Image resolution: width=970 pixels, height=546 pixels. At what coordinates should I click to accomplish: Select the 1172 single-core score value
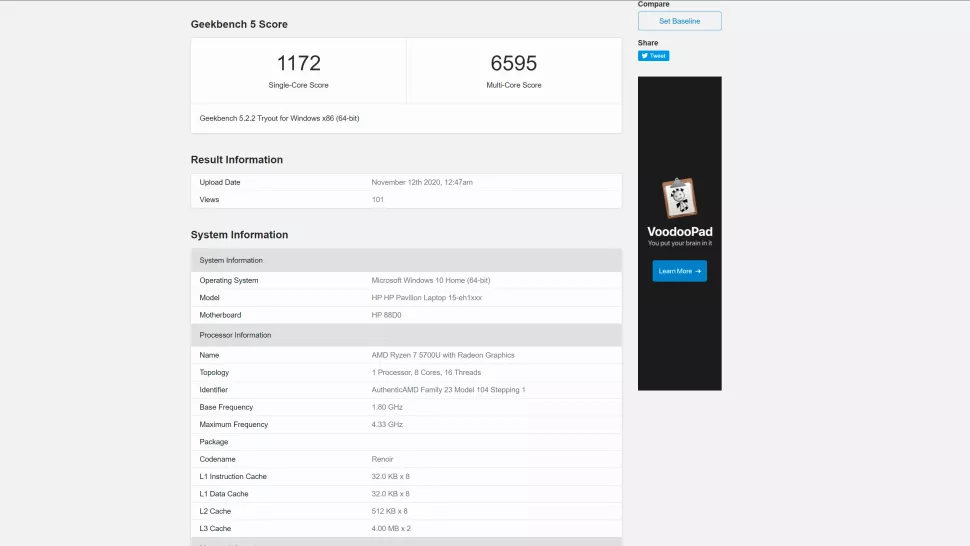point(298,63)
